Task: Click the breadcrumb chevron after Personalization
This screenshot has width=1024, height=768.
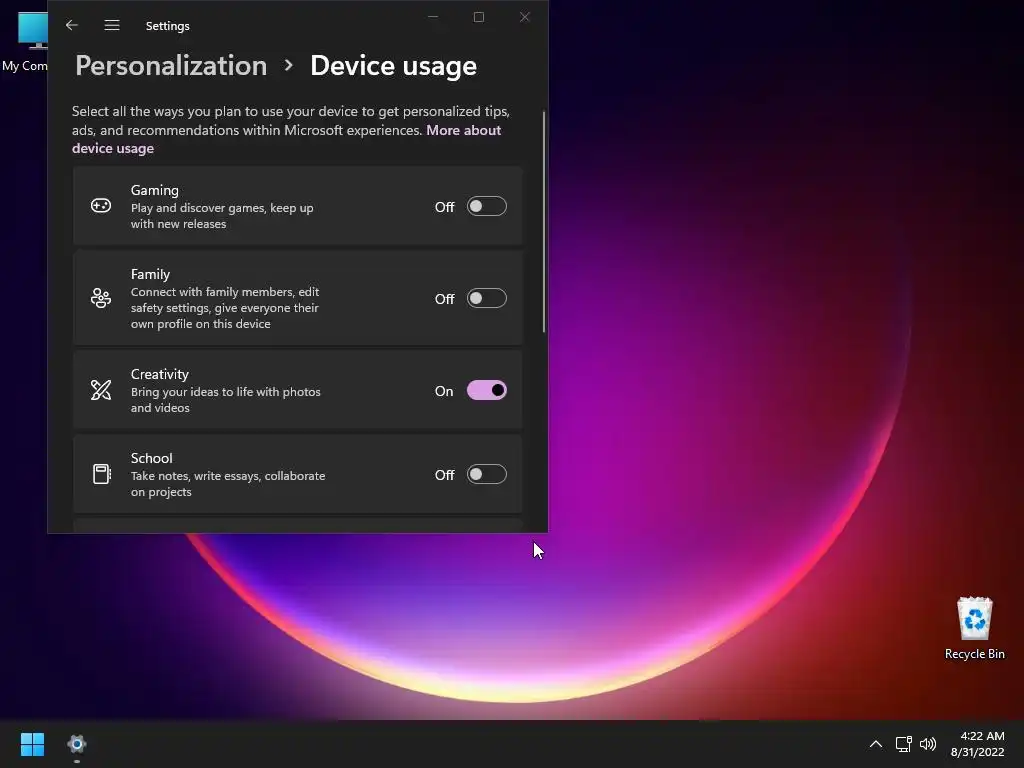Action: click(x=289, y=65)
